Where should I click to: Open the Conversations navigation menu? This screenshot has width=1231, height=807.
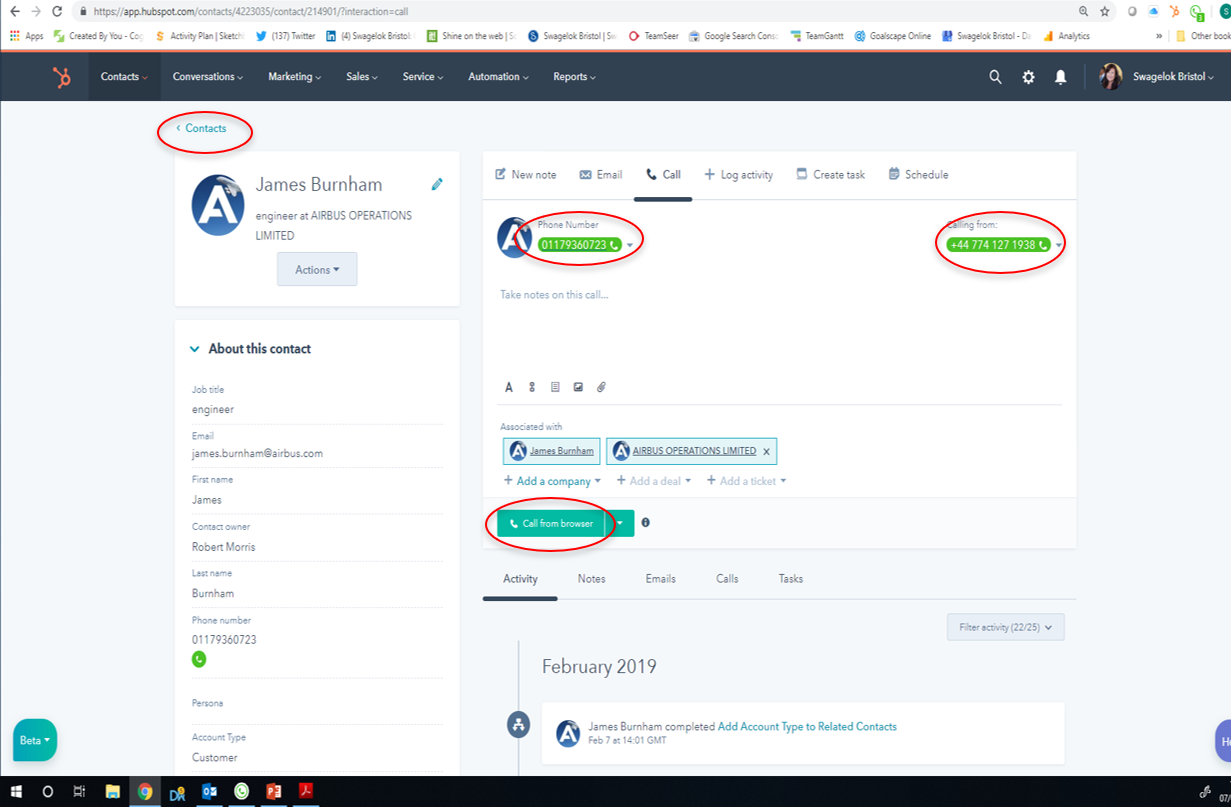pos(208,77)
